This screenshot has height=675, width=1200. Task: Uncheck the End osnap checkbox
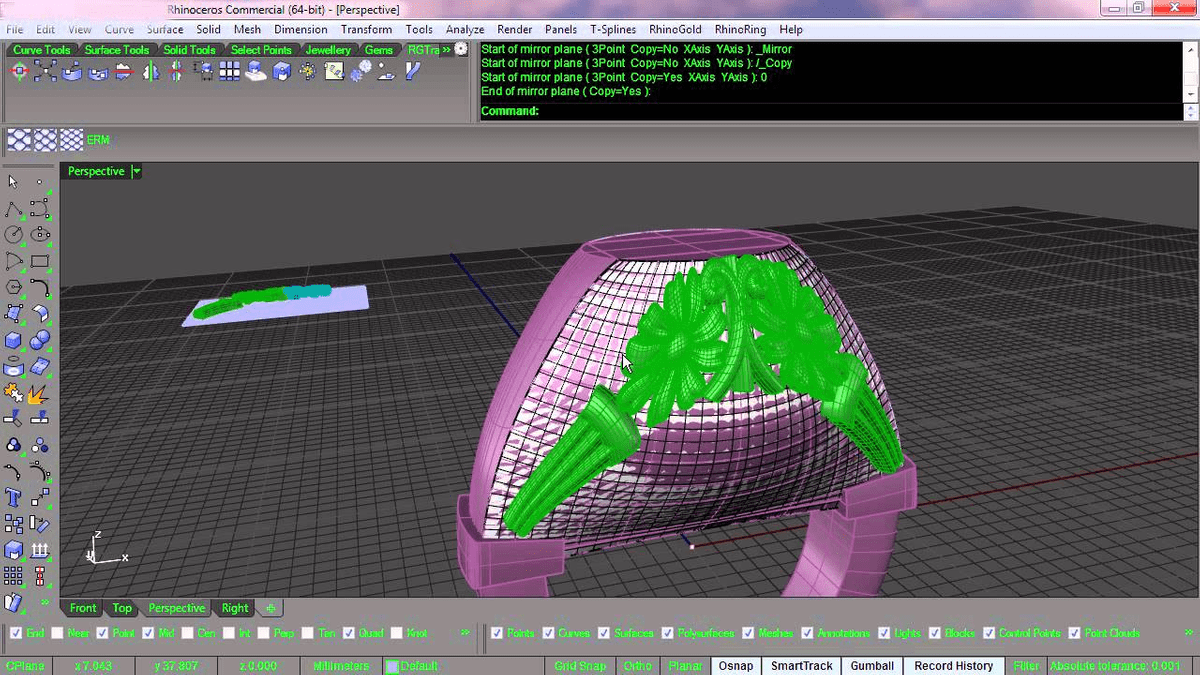[15, 633]
